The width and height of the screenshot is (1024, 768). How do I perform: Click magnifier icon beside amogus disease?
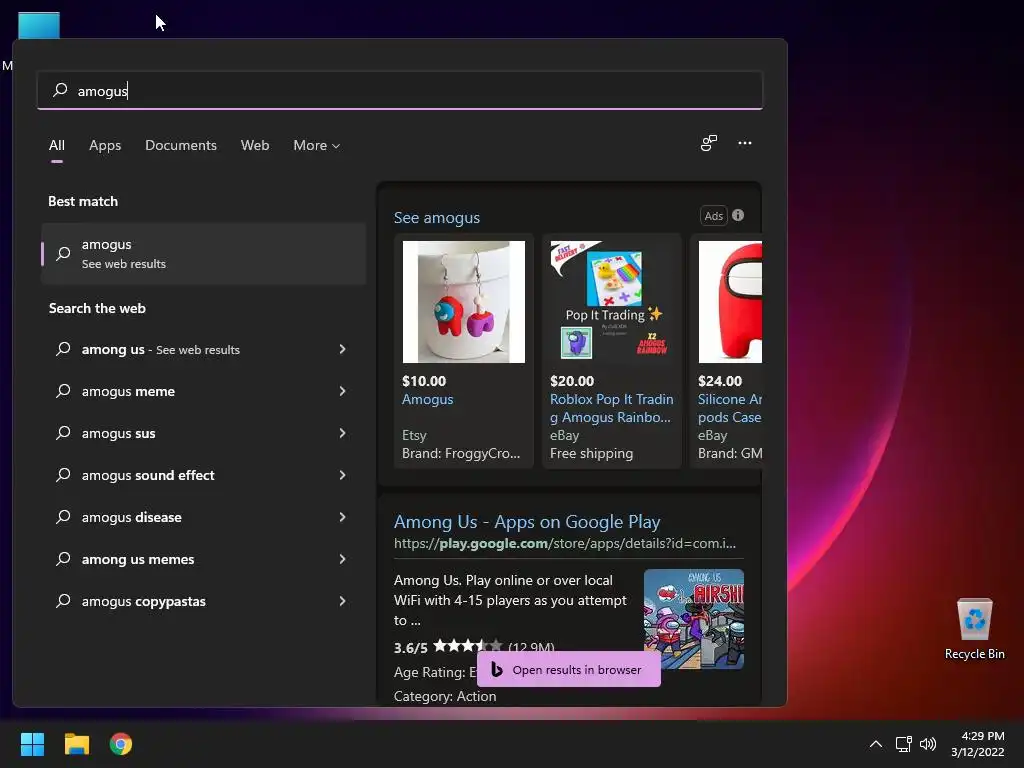point(63,517)
